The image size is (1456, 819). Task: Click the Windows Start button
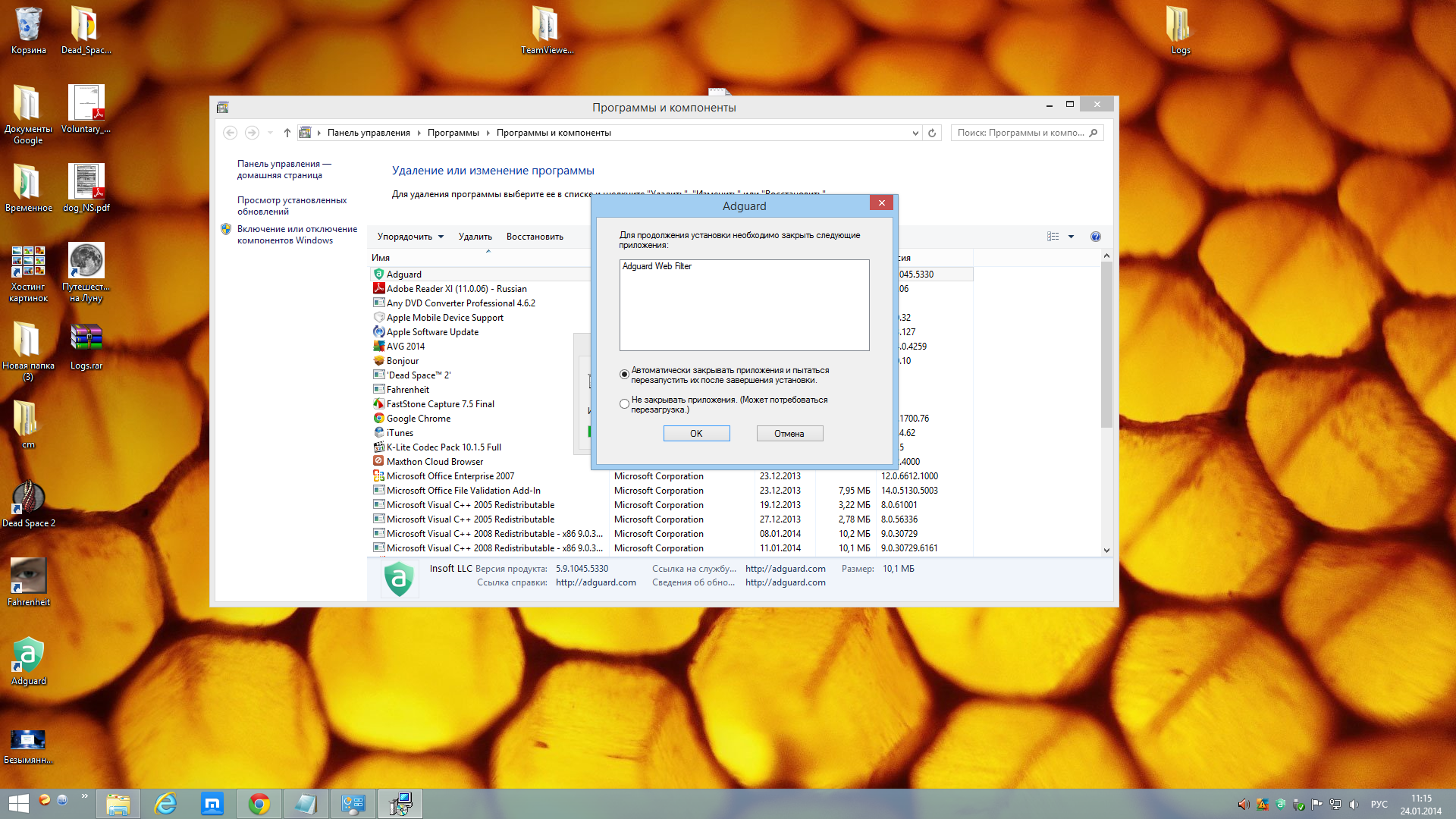point(18,804)
